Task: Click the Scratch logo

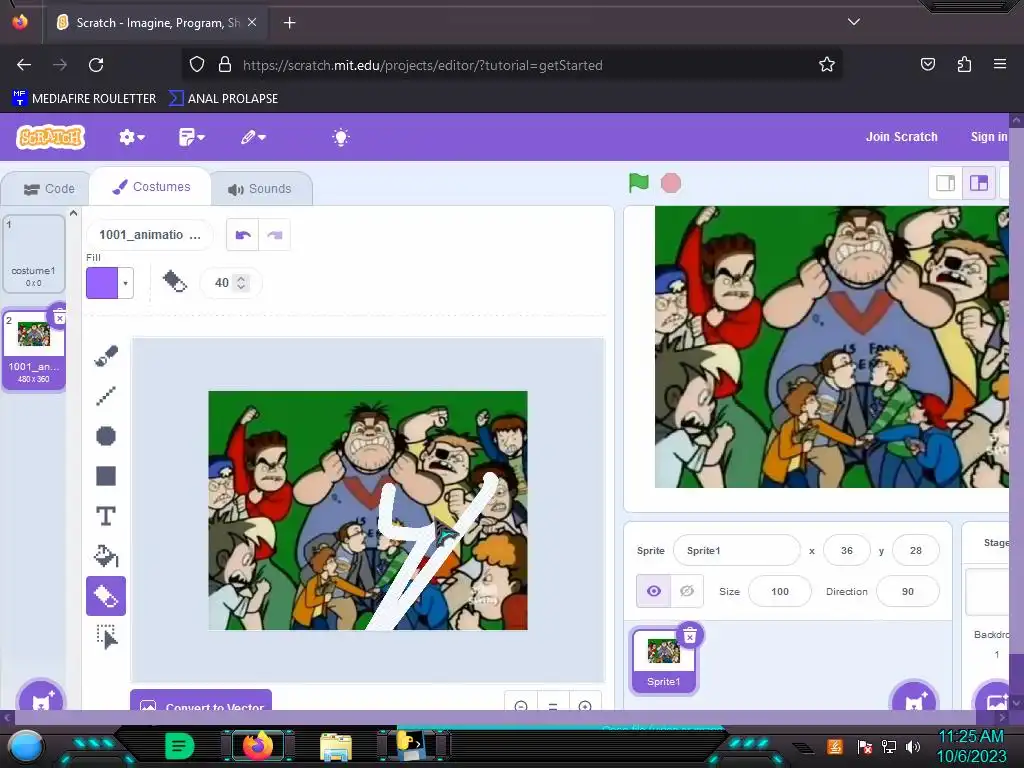Action: pyautogui.click(x=51, y=137)
